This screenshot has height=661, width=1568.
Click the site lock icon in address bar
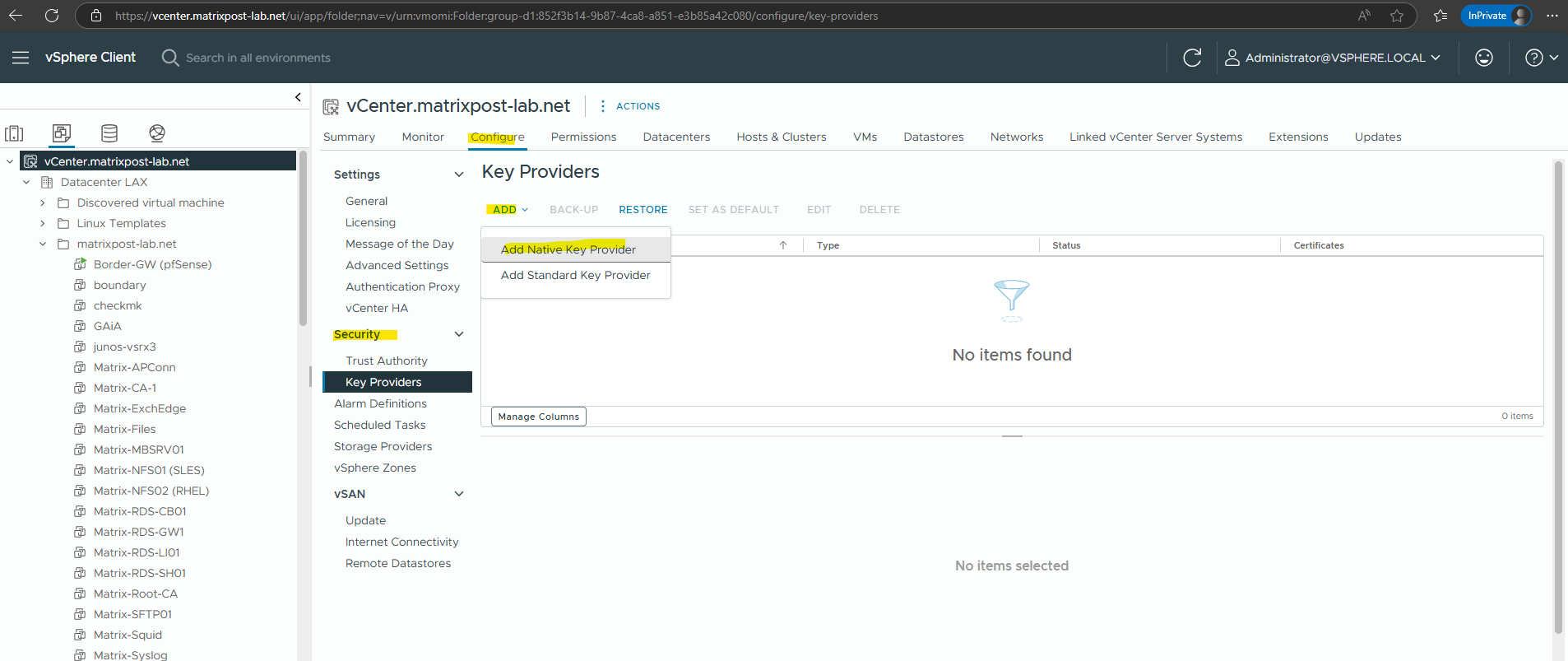pos(96,16)
